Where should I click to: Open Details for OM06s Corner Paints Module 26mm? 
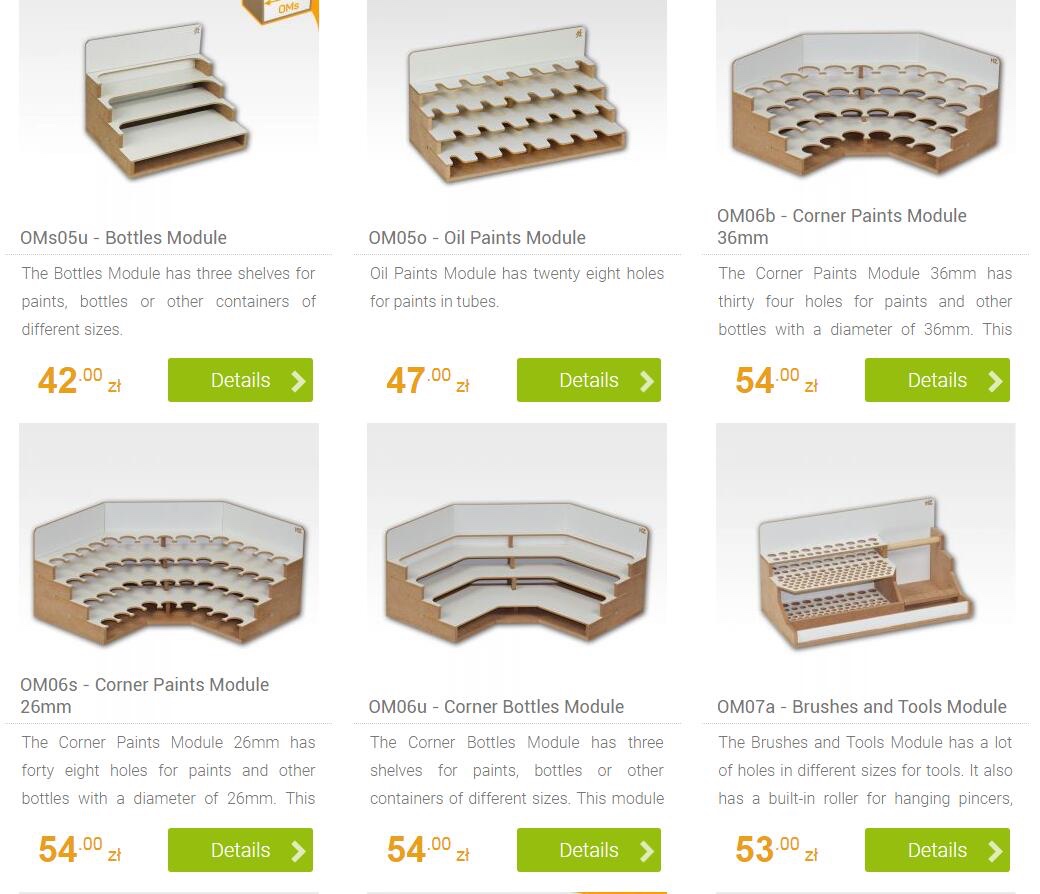click(240, 850)
